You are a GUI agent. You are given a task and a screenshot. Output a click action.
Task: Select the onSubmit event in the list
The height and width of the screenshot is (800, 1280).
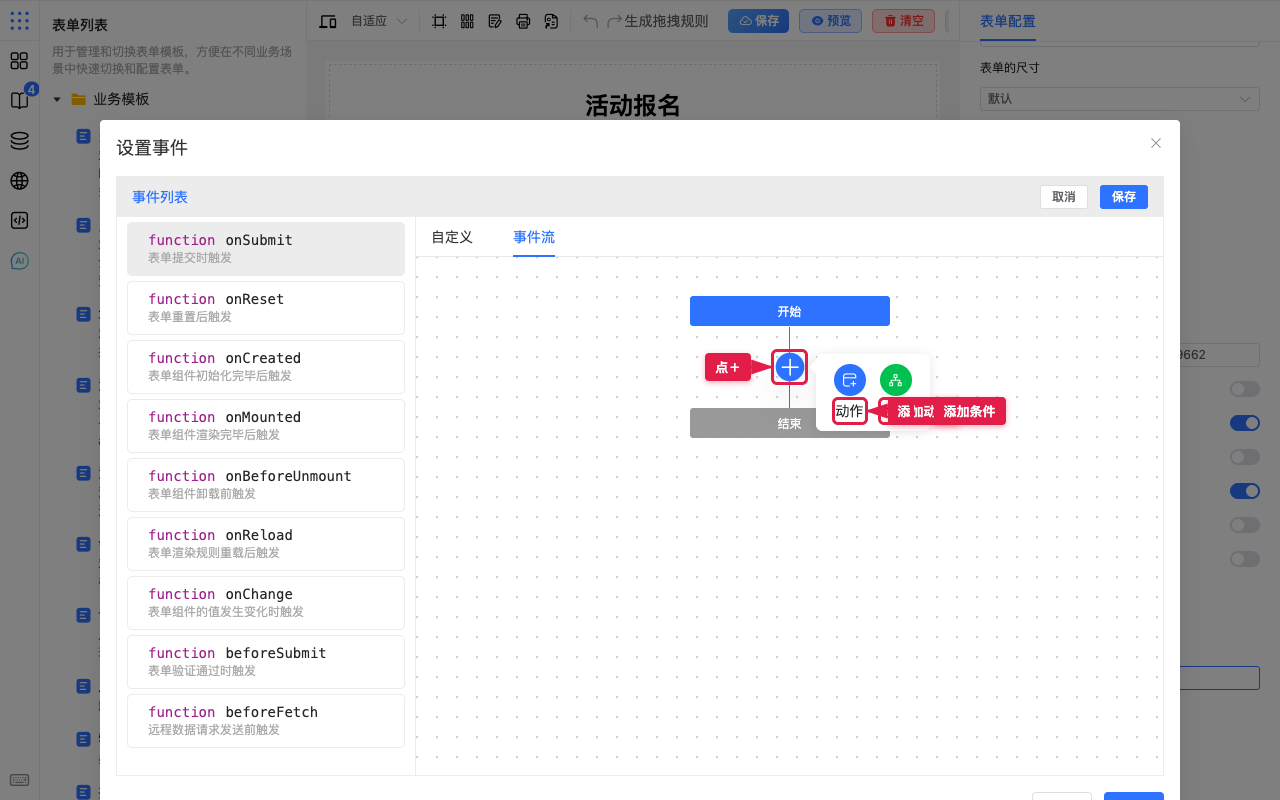point(266,249)
